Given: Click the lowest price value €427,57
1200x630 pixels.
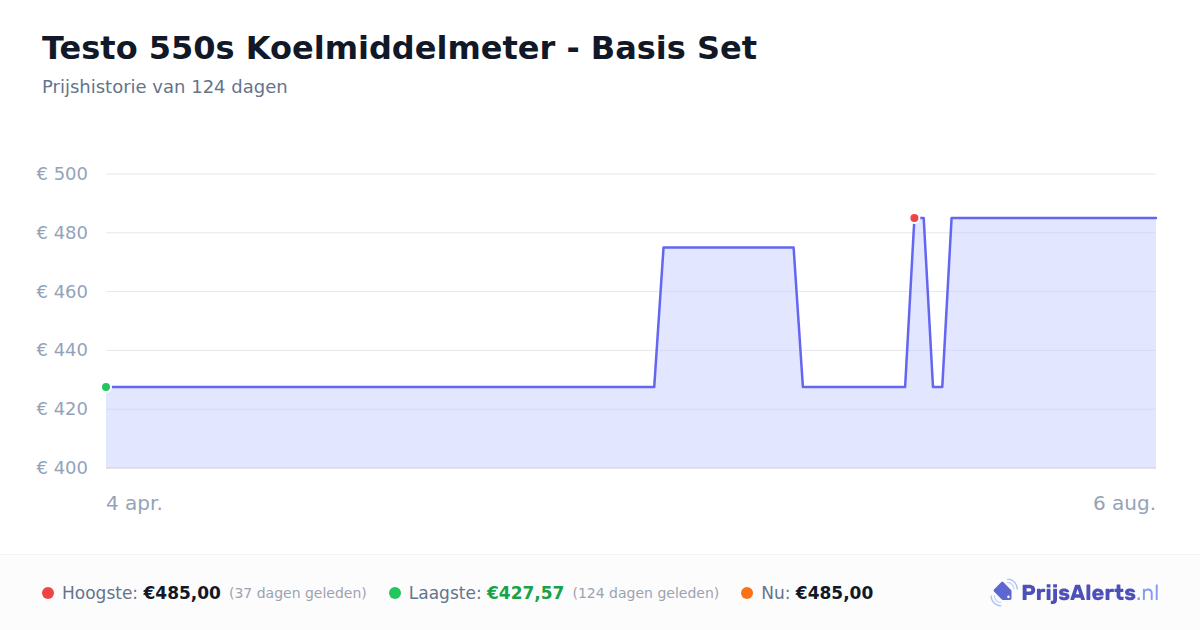Looking at the screenshot, I should tap(525, 593).
